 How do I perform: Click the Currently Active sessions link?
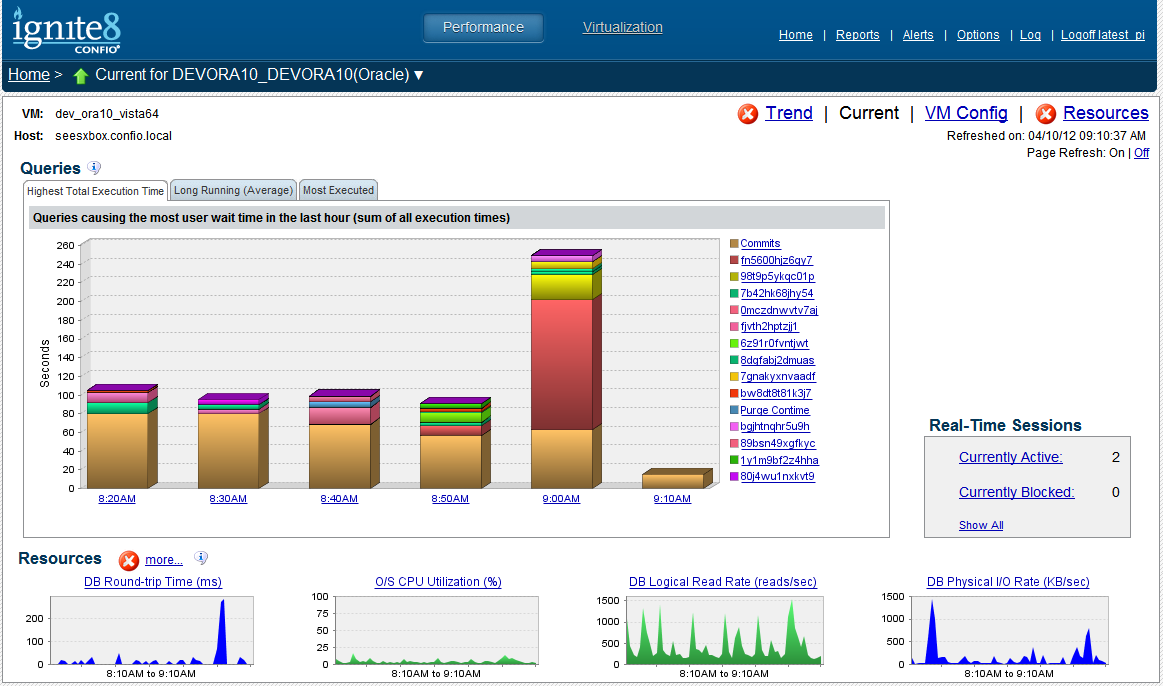(x=1010, y=457)
